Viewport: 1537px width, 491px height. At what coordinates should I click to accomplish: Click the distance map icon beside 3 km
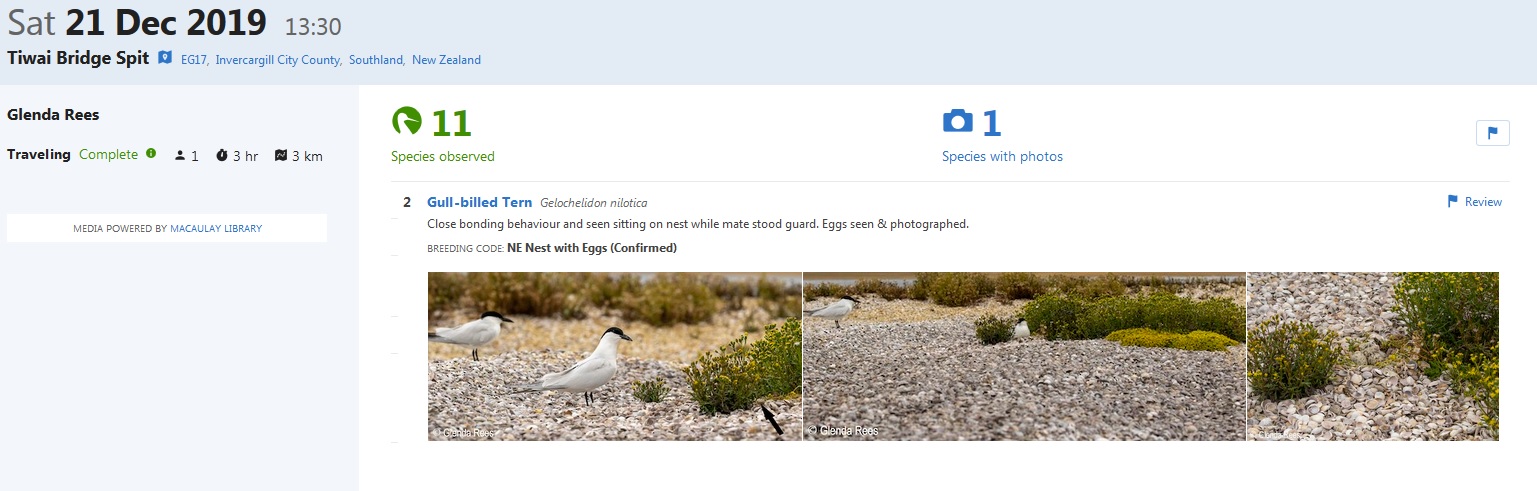(x=281, y=156)
